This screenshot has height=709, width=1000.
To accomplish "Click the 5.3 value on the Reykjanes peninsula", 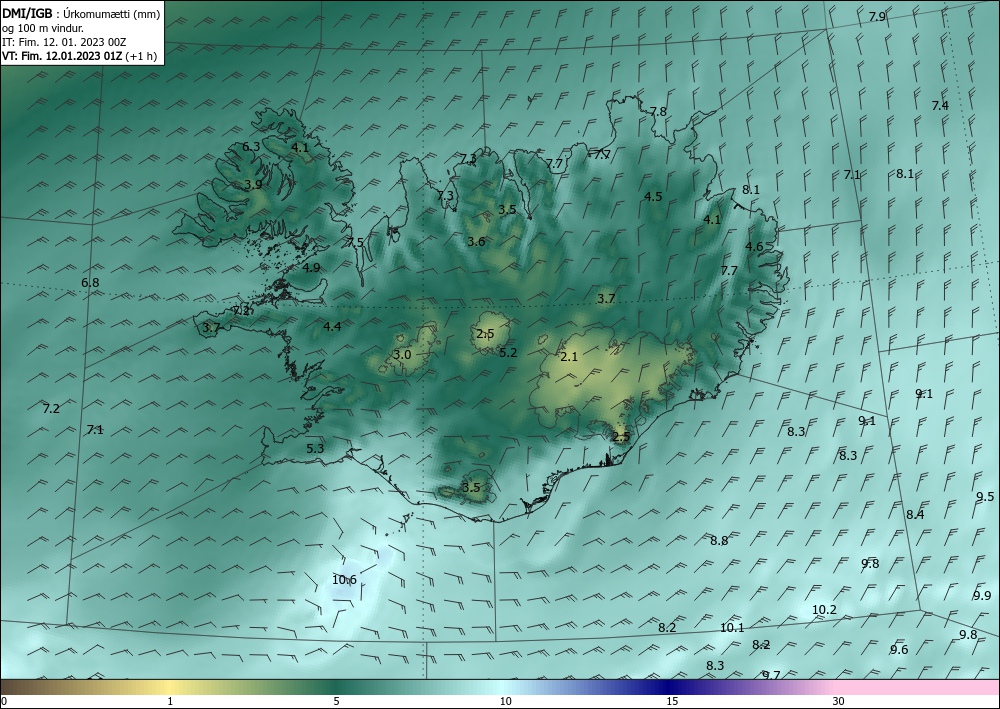I will [315, 448].
